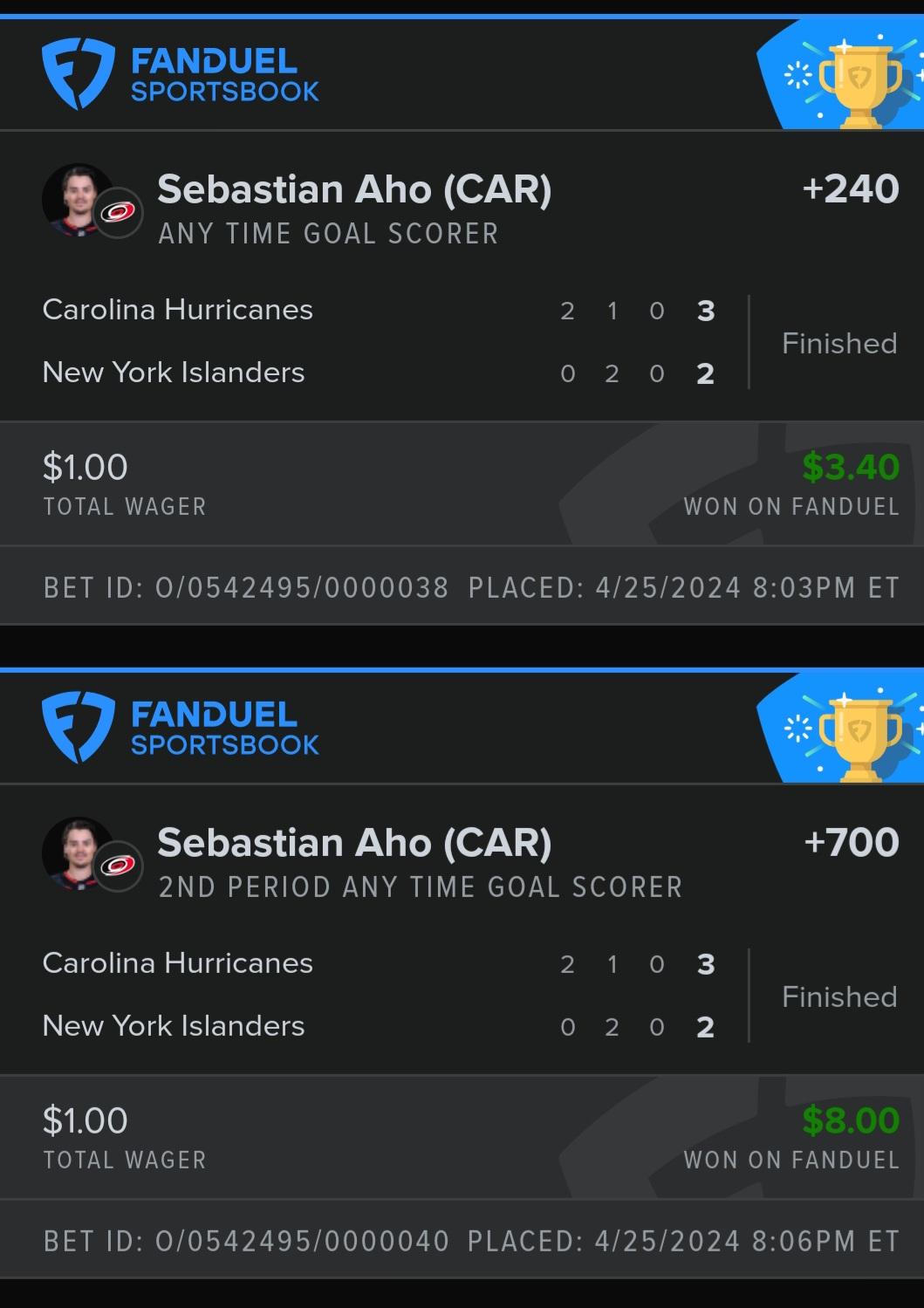Tap New York Islanders row in first slip
Viewport: 924px width, 1308px height.
pyautogui.click(x=380, y=373)
